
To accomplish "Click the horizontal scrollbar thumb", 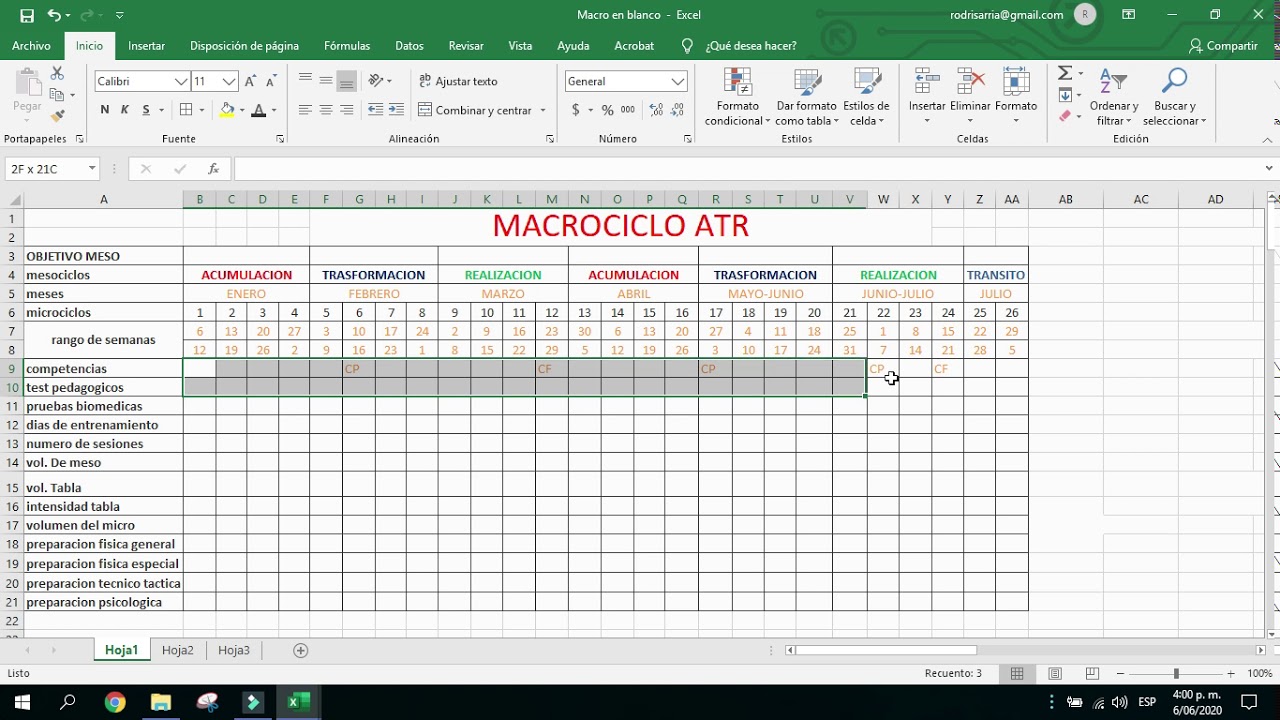I will [x=885, y=650].
